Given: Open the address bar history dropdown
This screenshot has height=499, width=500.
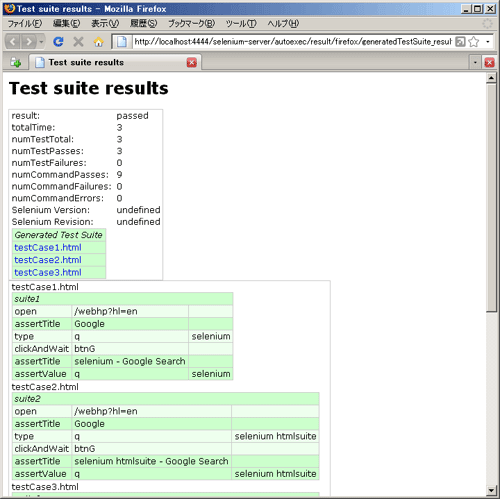Looking at the screenshot, I should coord(488,42).
